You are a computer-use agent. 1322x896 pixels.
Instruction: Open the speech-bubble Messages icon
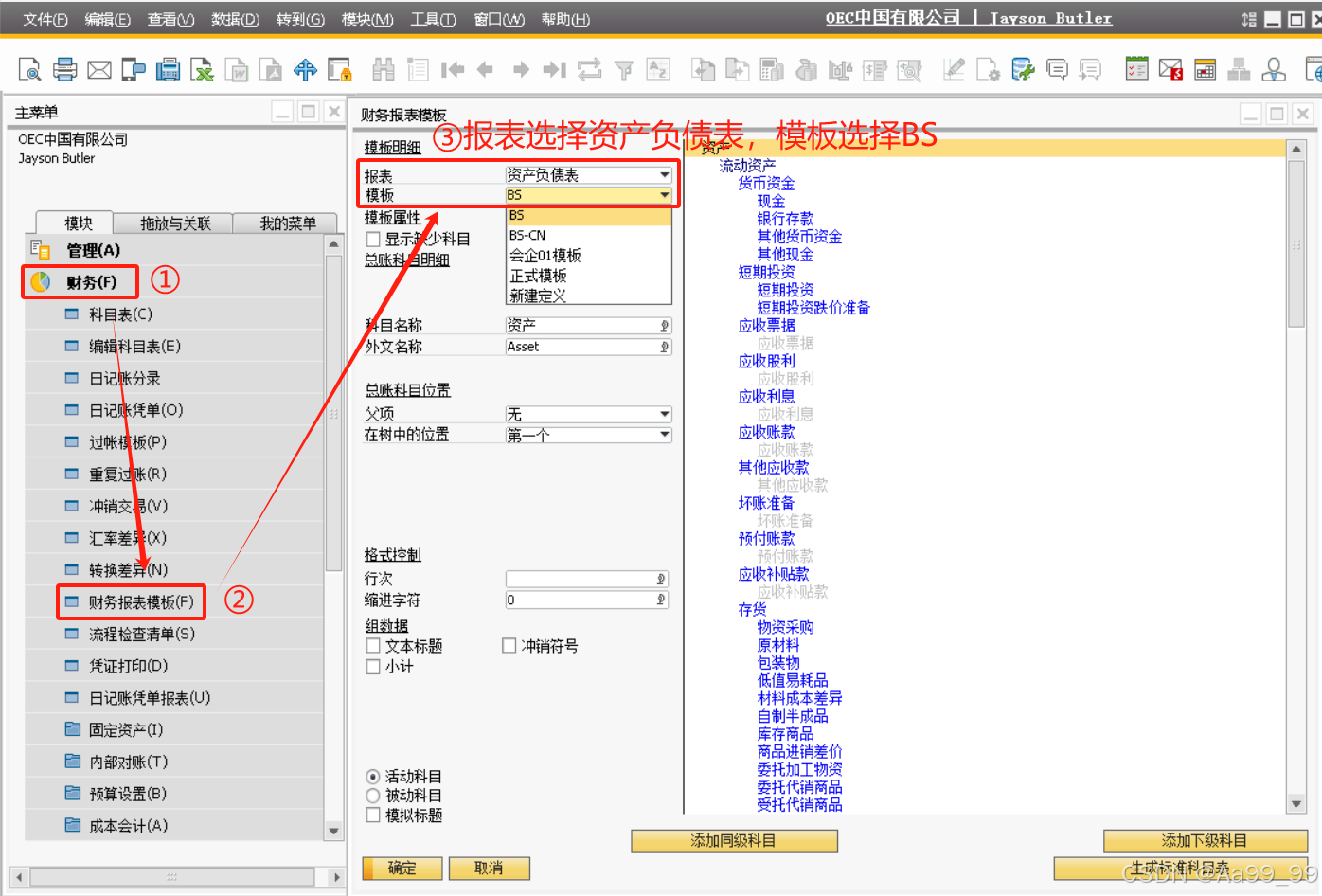(1057, 68)
